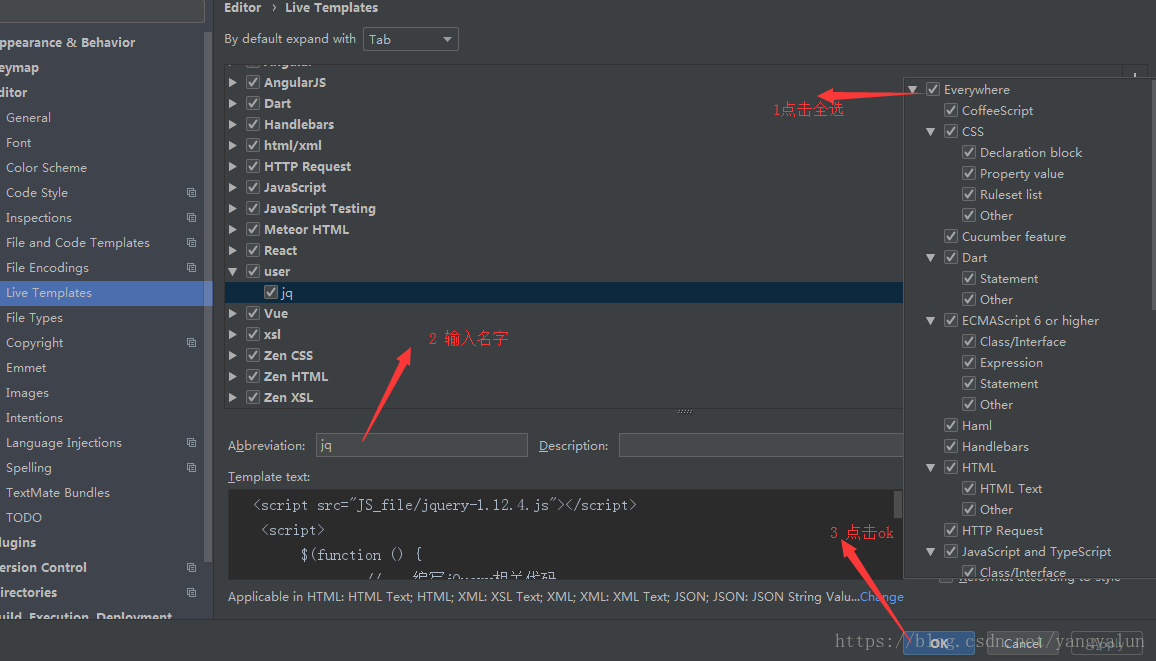Uncheck the Declaration block checkbox
The height and width of the screenshot is (661, 1156).
tap(969, 153)
